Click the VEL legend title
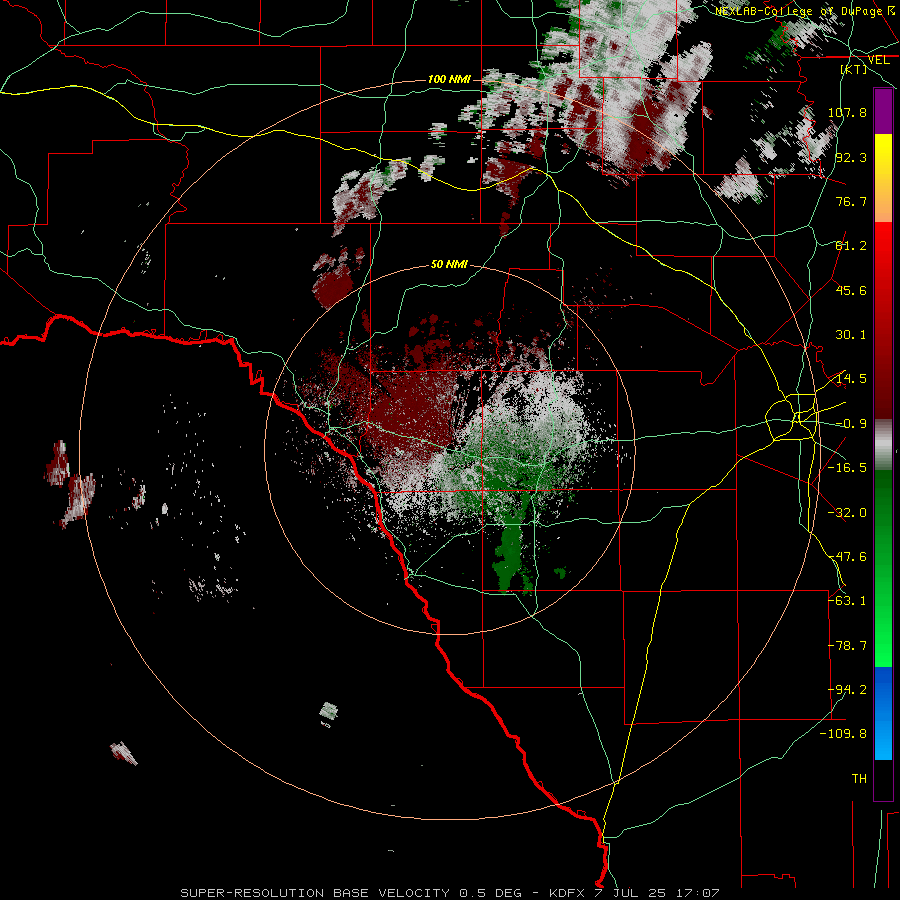This screenshot has width=900, height=900. coord(879,60)
